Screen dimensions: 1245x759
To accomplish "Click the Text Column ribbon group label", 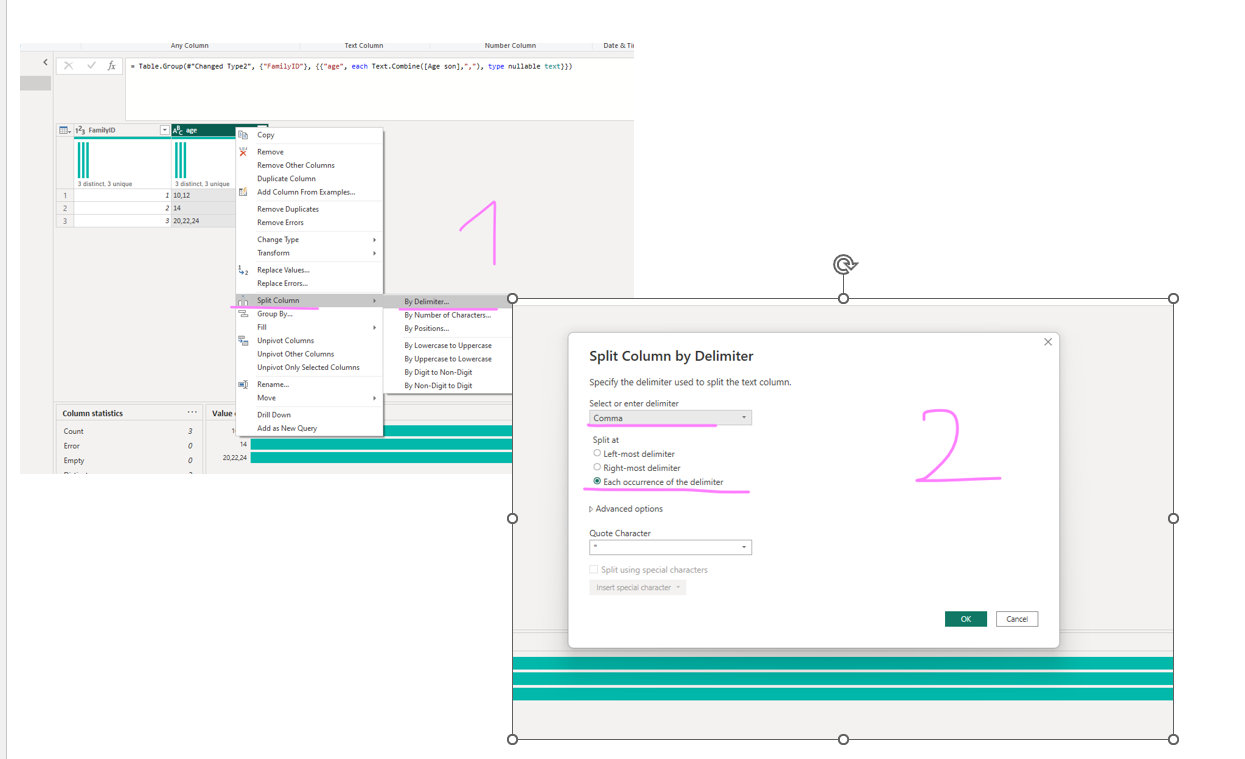I will [364, 45].
